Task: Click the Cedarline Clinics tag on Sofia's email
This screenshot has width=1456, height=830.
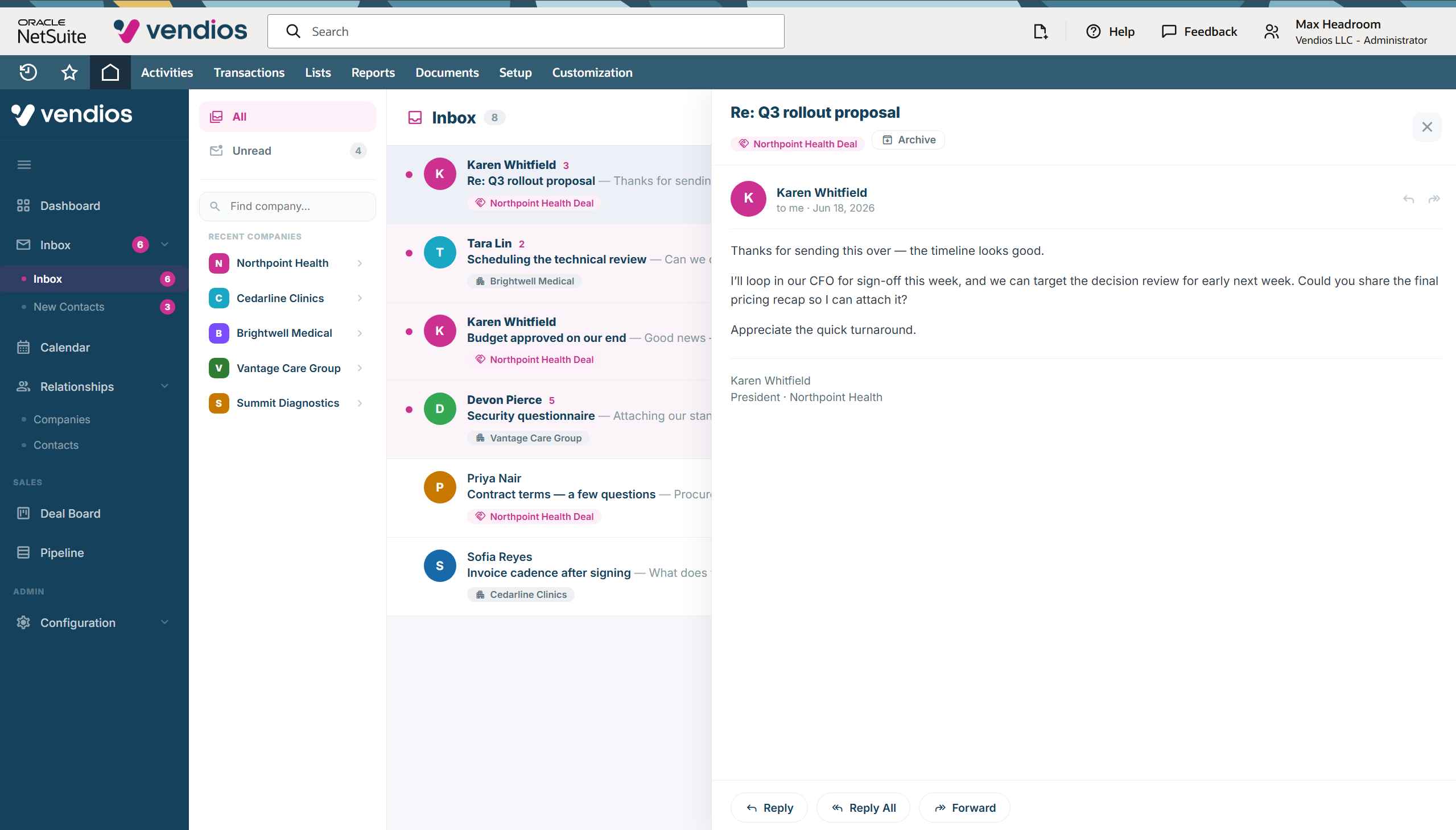Action: (x=521, y=594)
